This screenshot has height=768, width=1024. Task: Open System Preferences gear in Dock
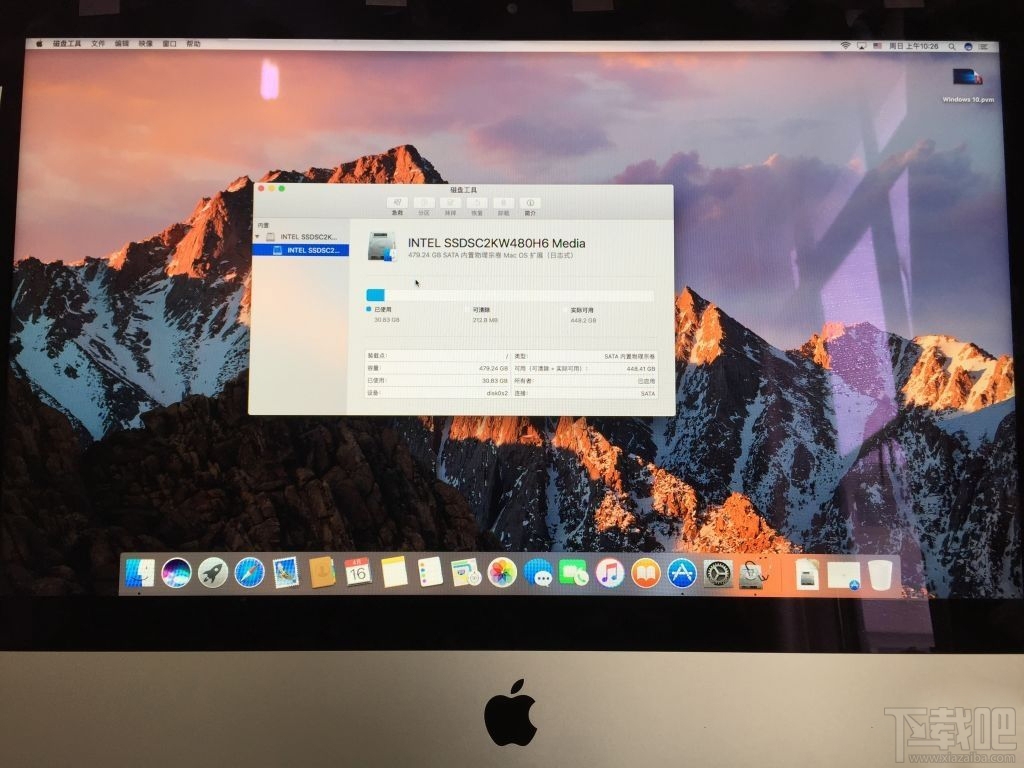click(x=718, y=573)
